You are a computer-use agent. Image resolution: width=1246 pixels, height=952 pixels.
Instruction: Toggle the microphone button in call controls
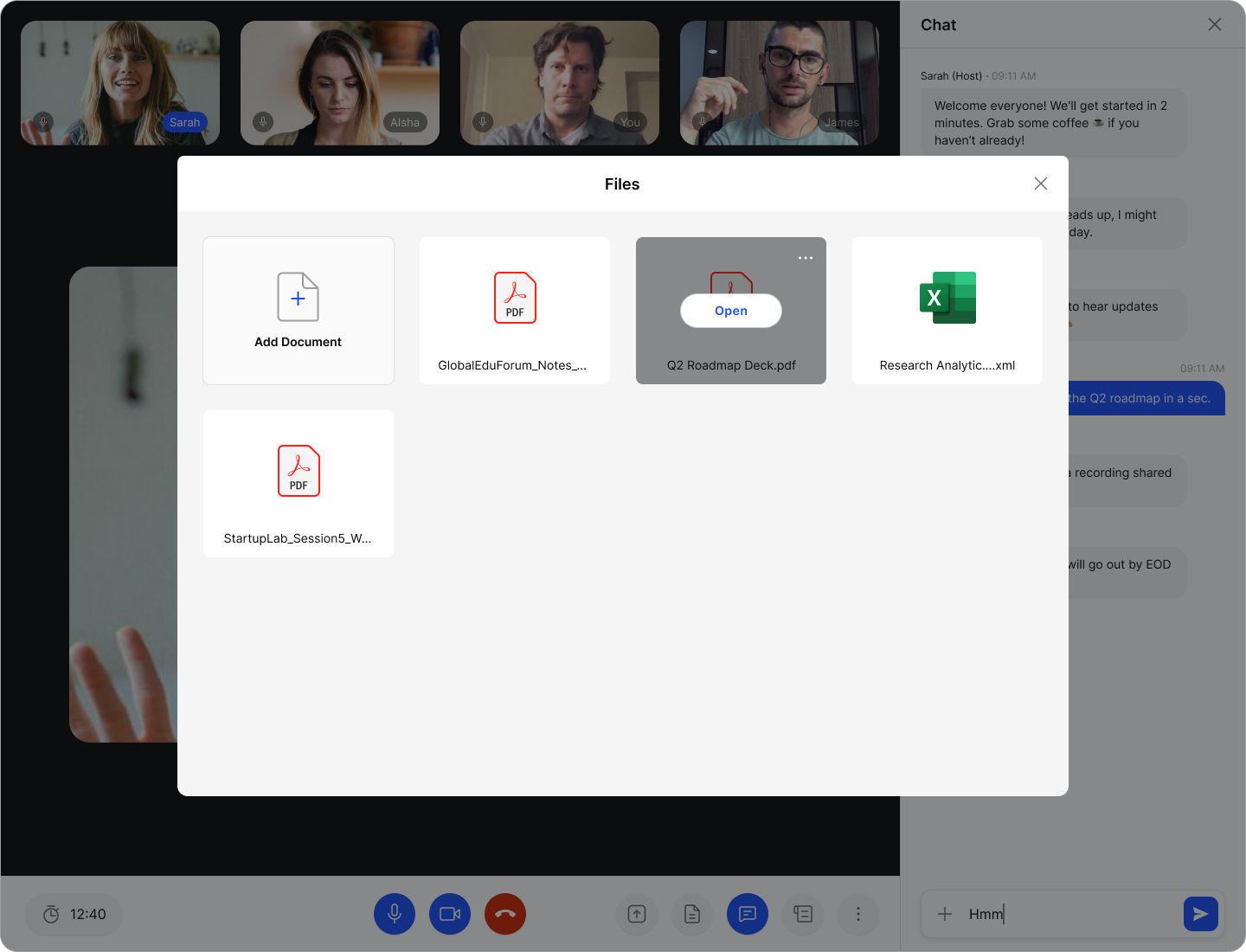click(x=395, y=914)
